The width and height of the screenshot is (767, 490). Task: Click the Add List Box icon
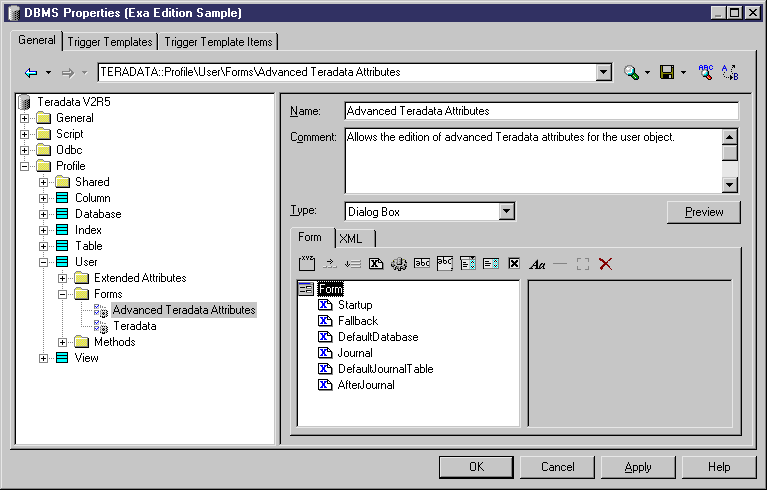coord(491,264)
